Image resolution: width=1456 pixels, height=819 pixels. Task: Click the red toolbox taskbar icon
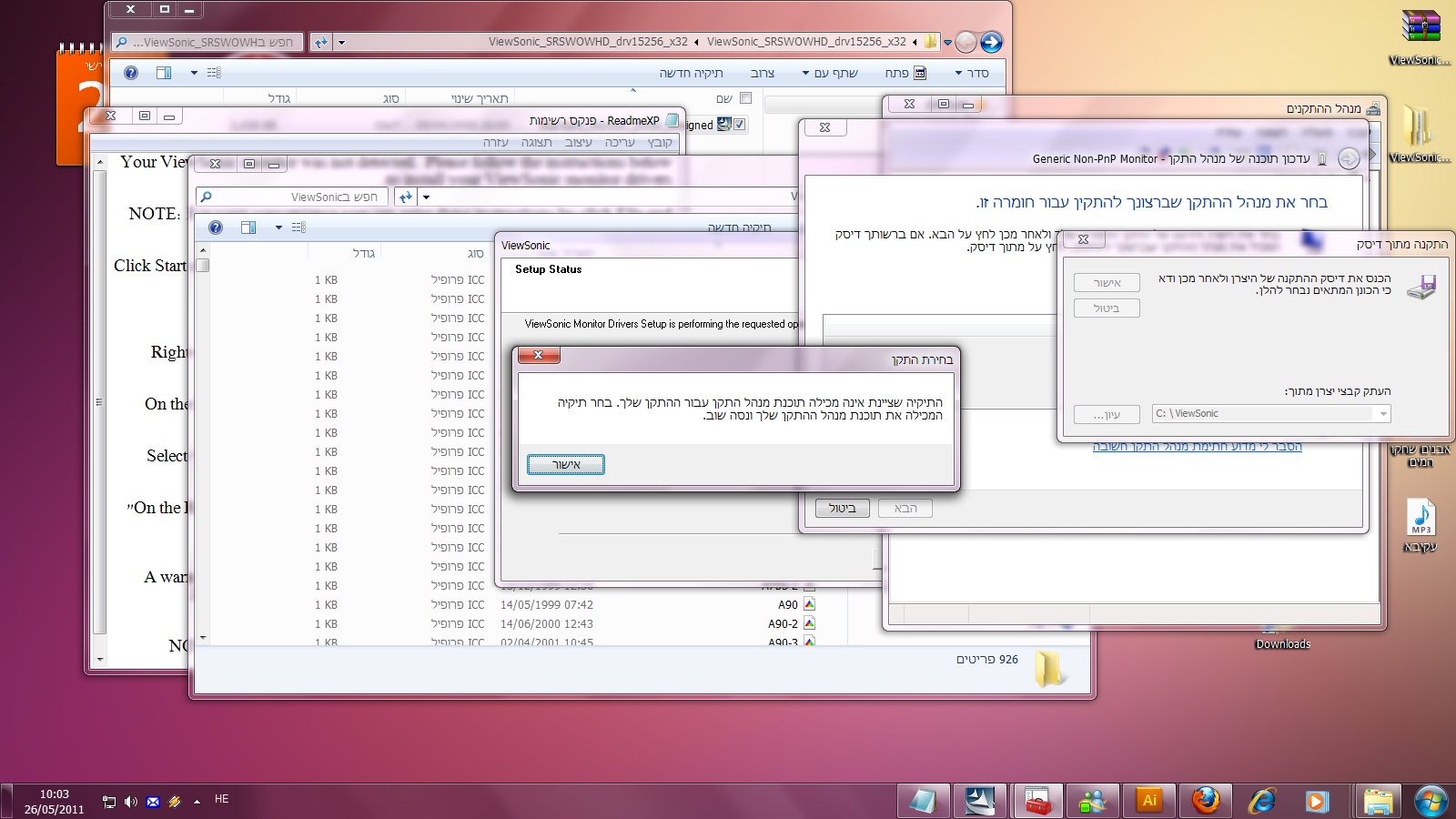[1037, 801]
